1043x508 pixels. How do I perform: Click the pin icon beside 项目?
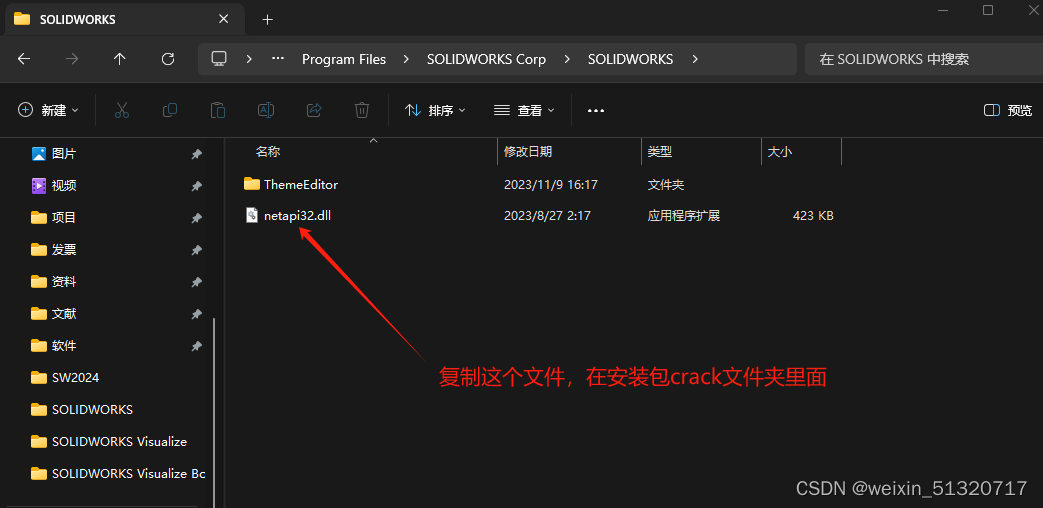point(196,218)
